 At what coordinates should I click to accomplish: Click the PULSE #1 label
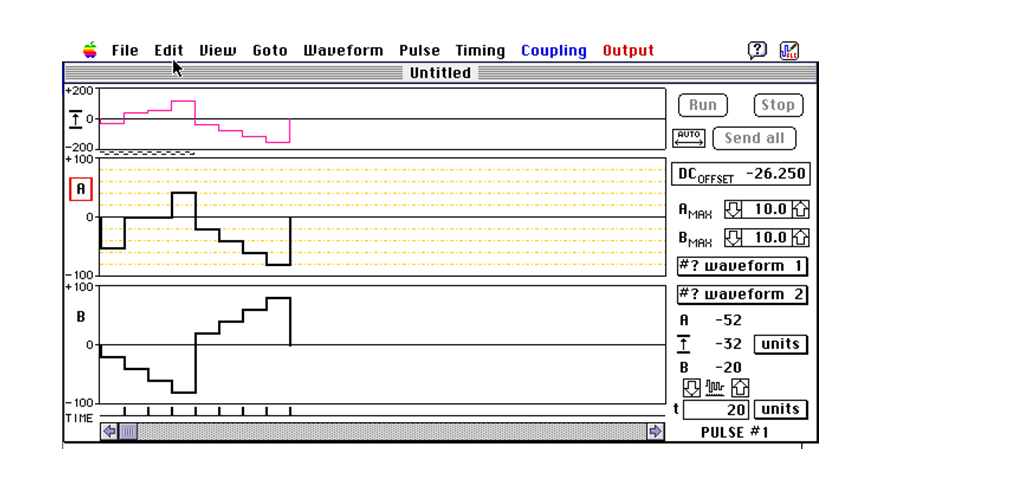click(735, 432)
